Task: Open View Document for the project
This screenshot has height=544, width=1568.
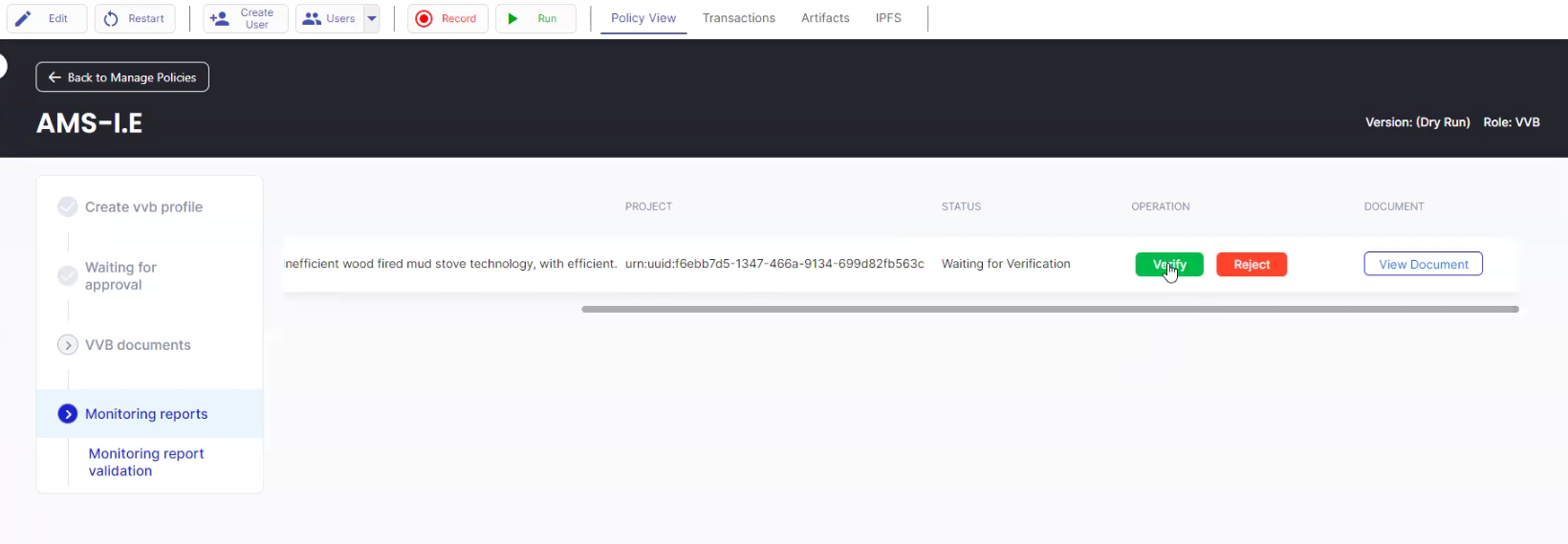Action: pyautogui.click(x=1423, y=265)
